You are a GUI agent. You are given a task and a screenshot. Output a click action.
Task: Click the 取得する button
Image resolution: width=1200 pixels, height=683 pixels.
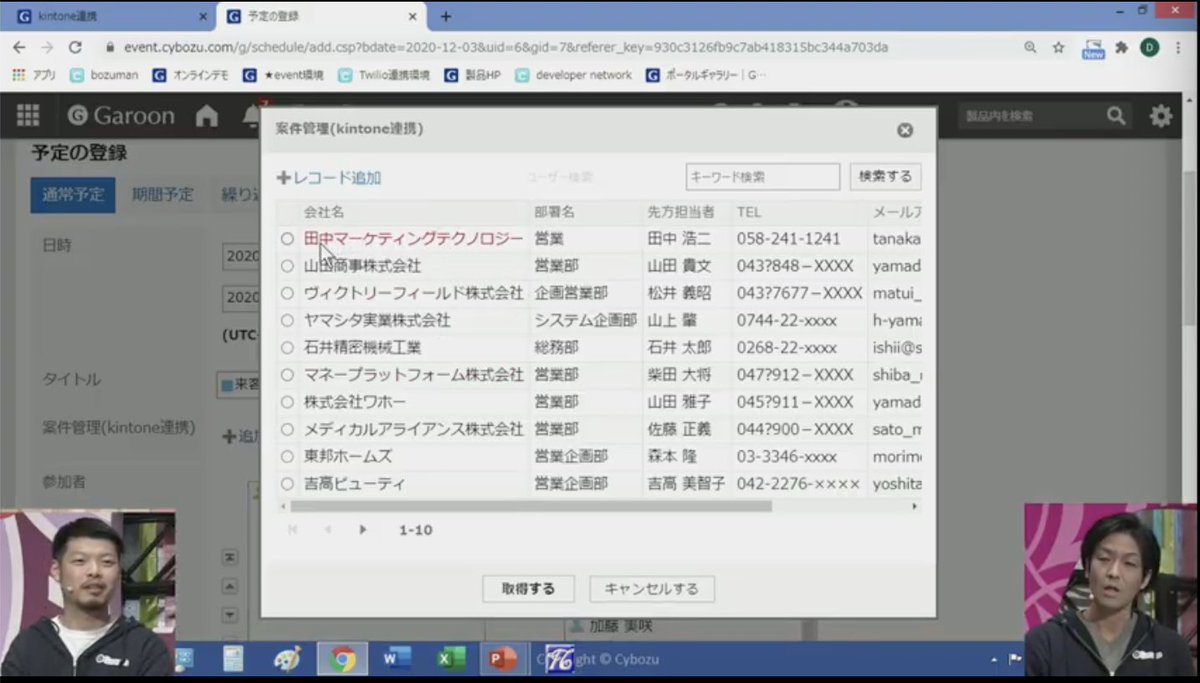[x=528, y=589]
